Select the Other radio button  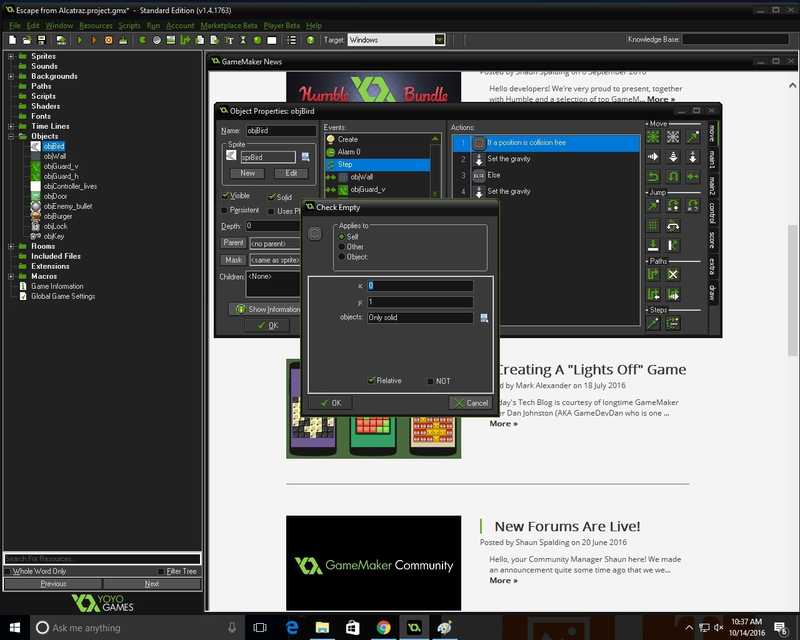point(342,246)
